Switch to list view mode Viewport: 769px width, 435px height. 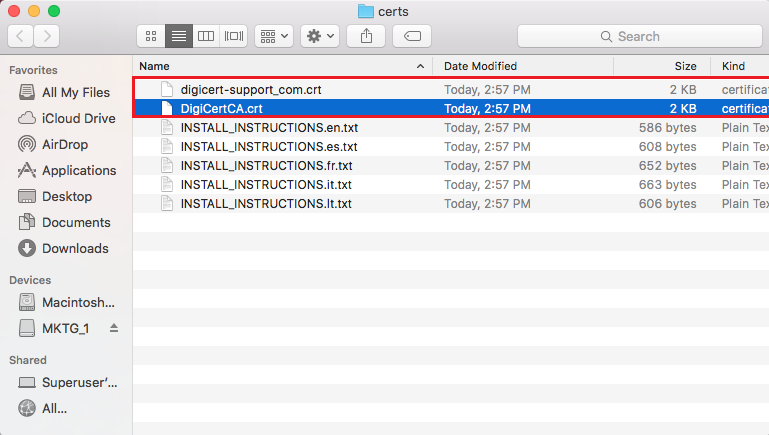[x=179, y=36]
